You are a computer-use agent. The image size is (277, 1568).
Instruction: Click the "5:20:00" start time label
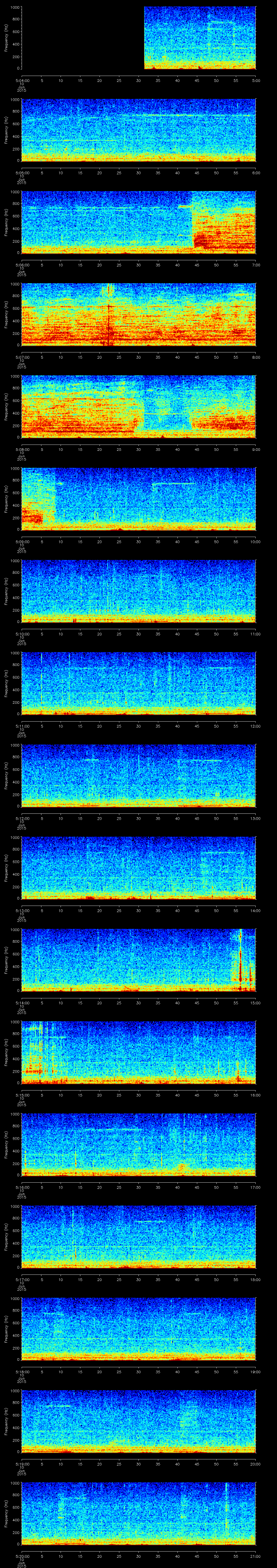(22, 1555)
